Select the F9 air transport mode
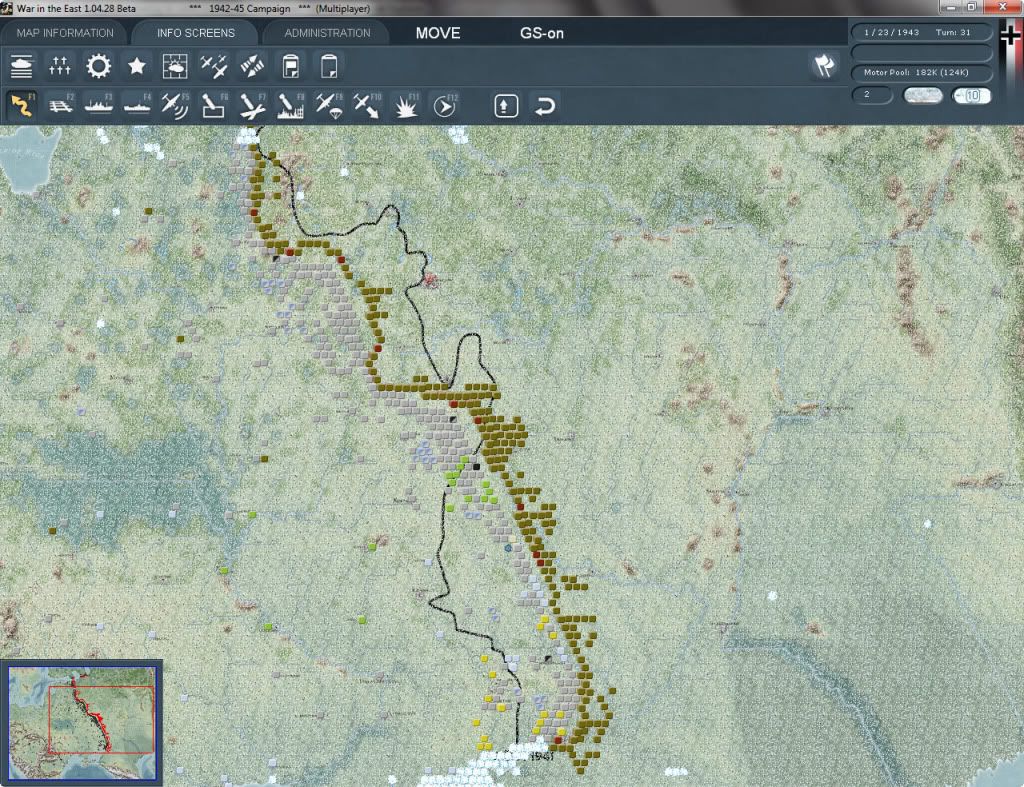The image size is (1024, 787). click(x=329, y=105)
